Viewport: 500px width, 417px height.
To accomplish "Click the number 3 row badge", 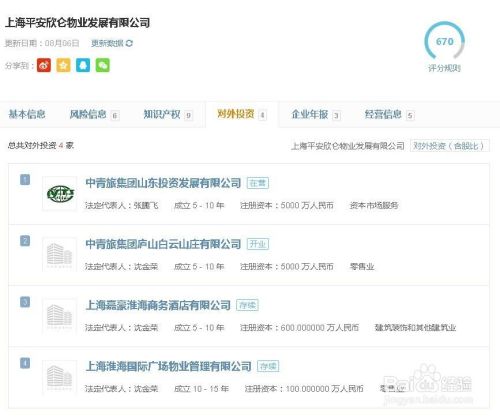I will pos(25,302).
